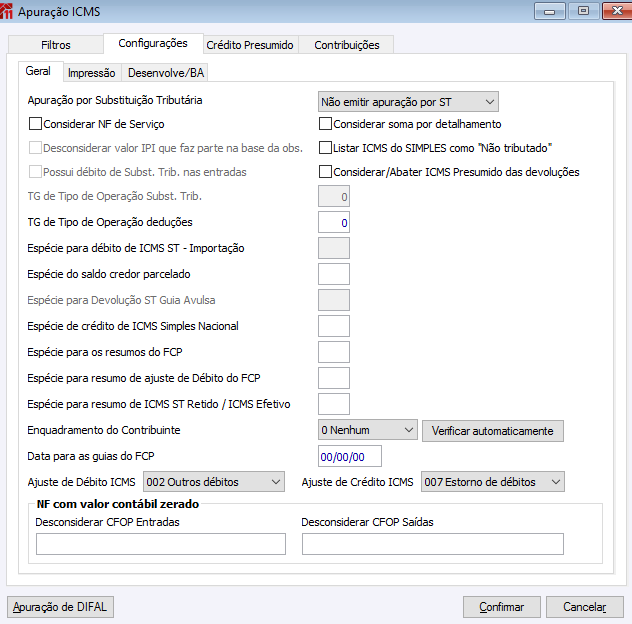The image size is (632, 624).
Task: Click Espécie para Devolução ST Guia Avulsa field
Action: coord(334,300)
